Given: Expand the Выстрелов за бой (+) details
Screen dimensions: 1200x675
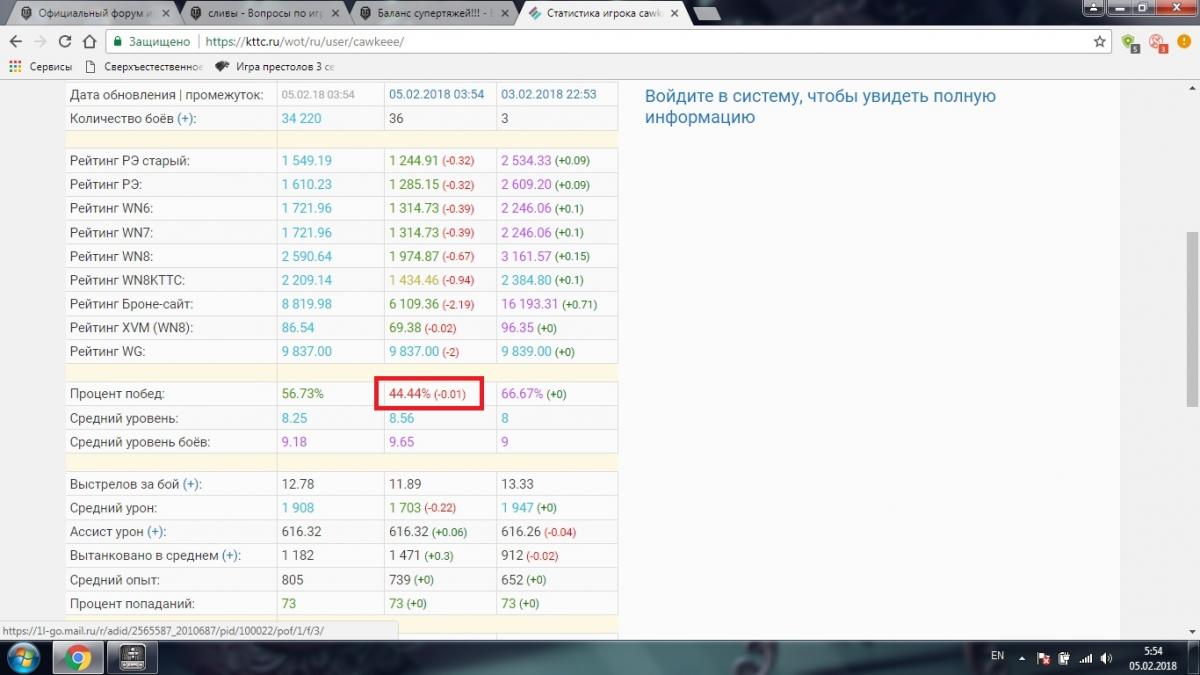Looking at the screenshot, I should [x=192, y=484].
